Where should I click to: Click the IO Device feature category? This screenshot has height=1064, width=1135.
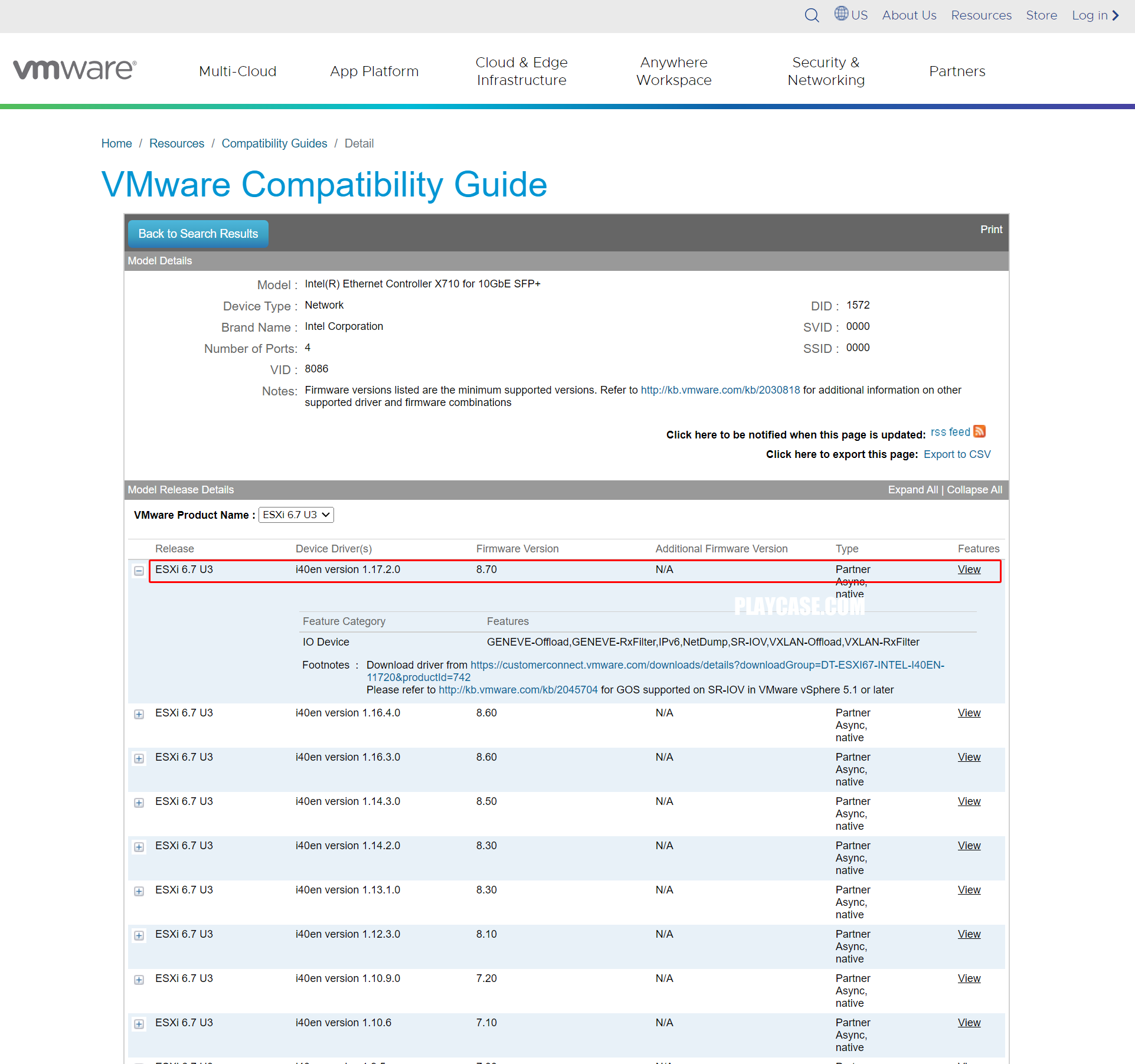point(326,642)
